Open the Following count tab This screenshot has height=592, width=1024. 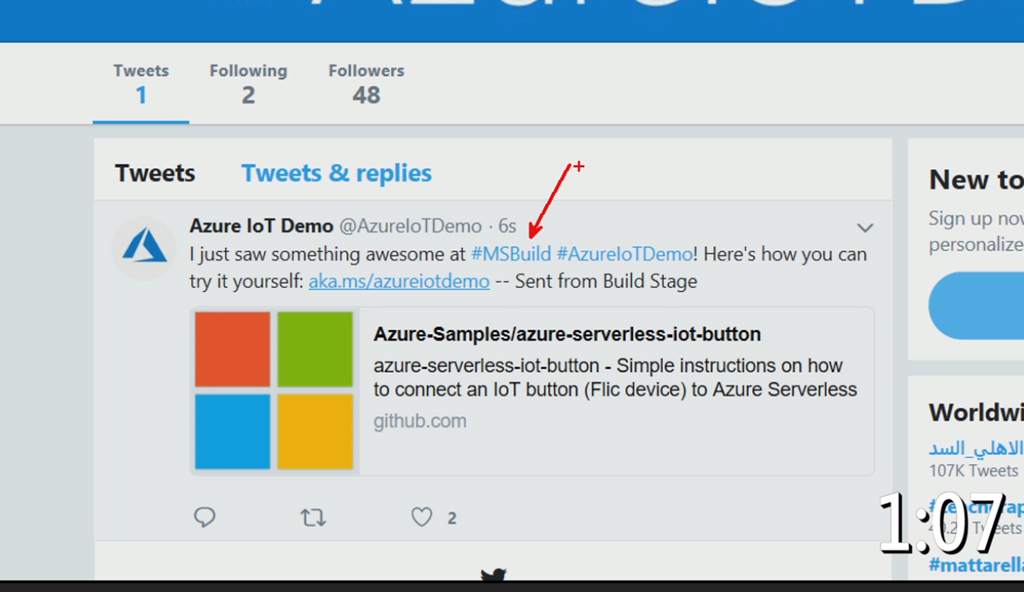point(248,84)
